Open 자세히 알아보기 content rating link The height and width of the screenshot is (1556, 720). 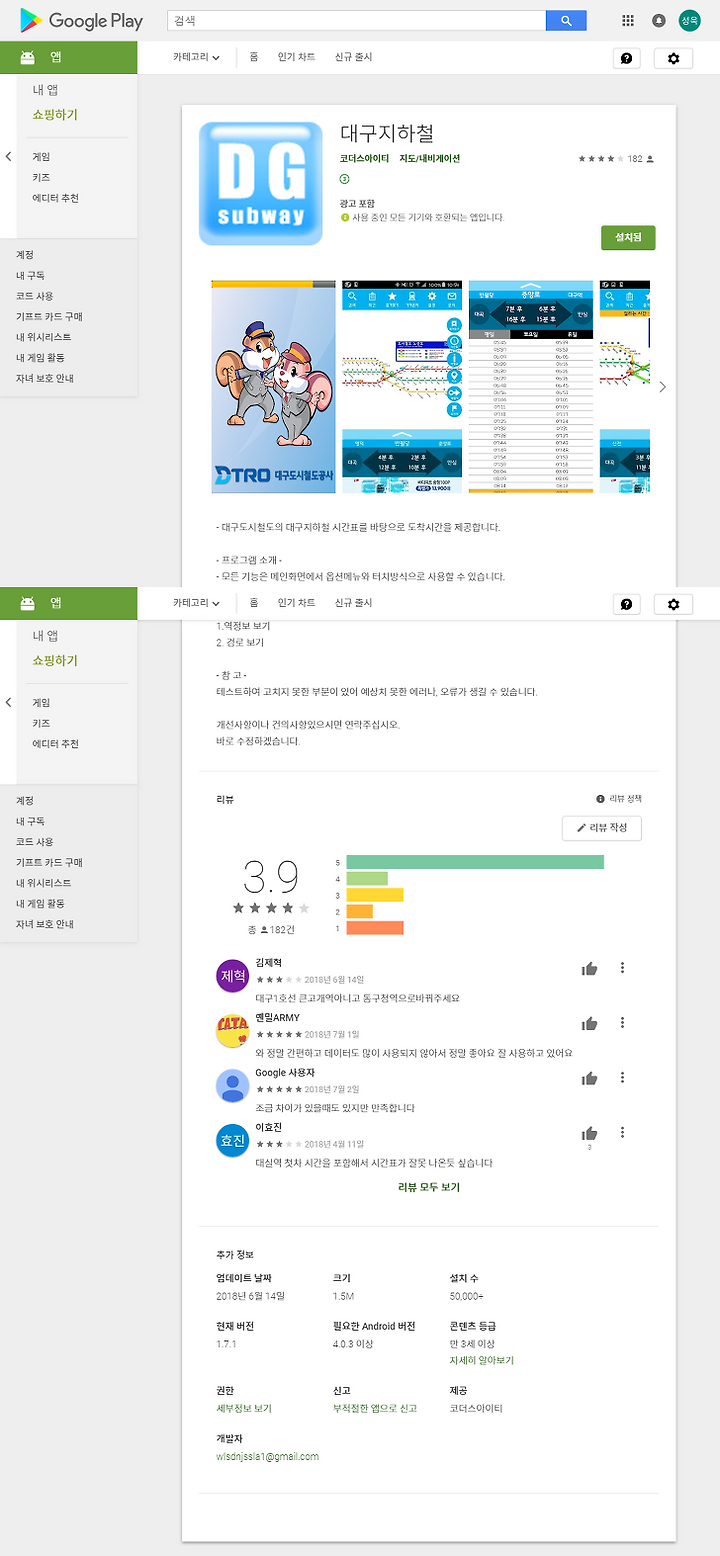[482, 1360]
